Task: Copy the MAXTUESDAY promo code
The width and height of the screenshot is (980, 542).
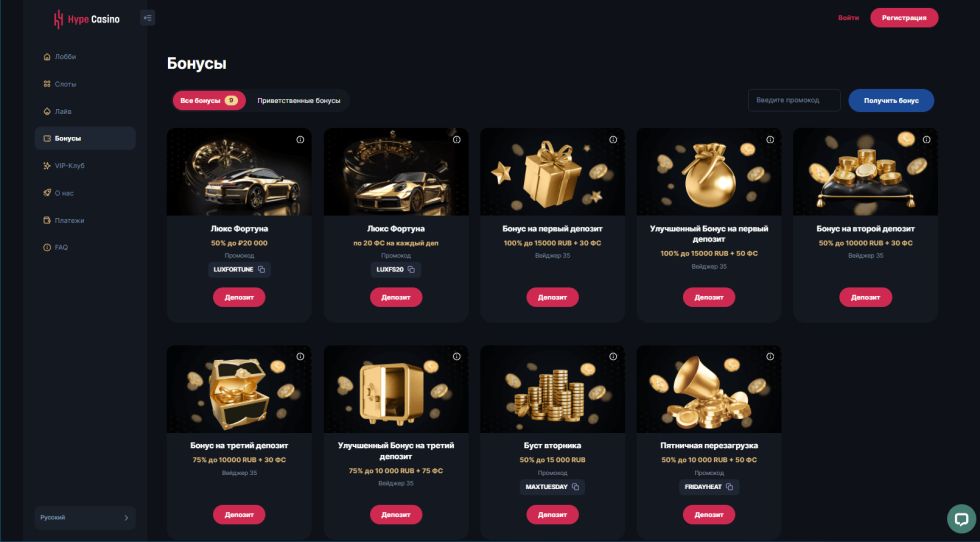Action: 575,487
